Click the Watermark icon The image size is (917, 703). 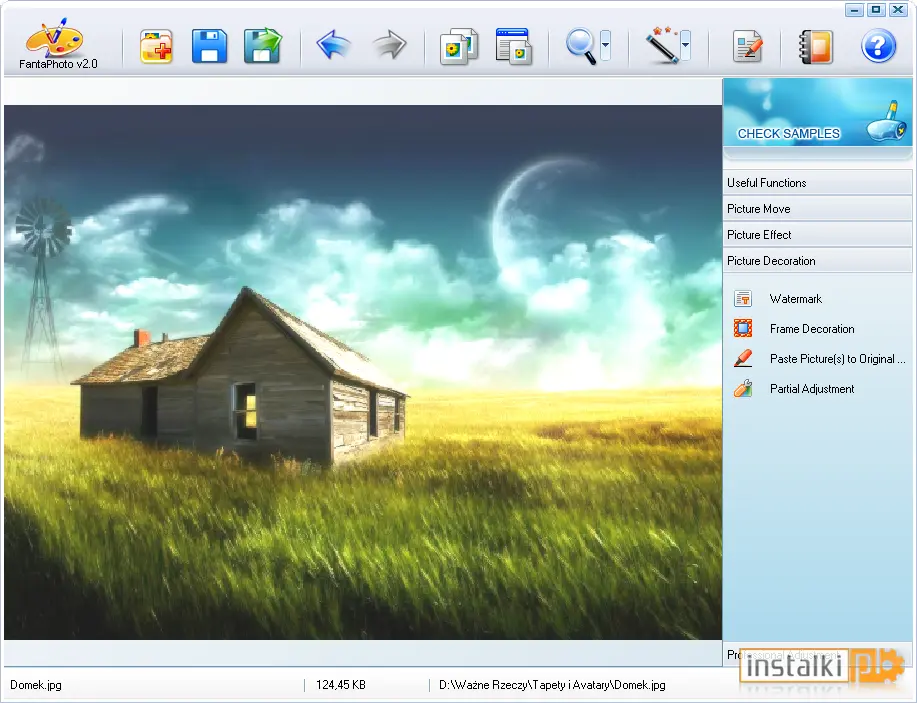[x=743, y=299]
